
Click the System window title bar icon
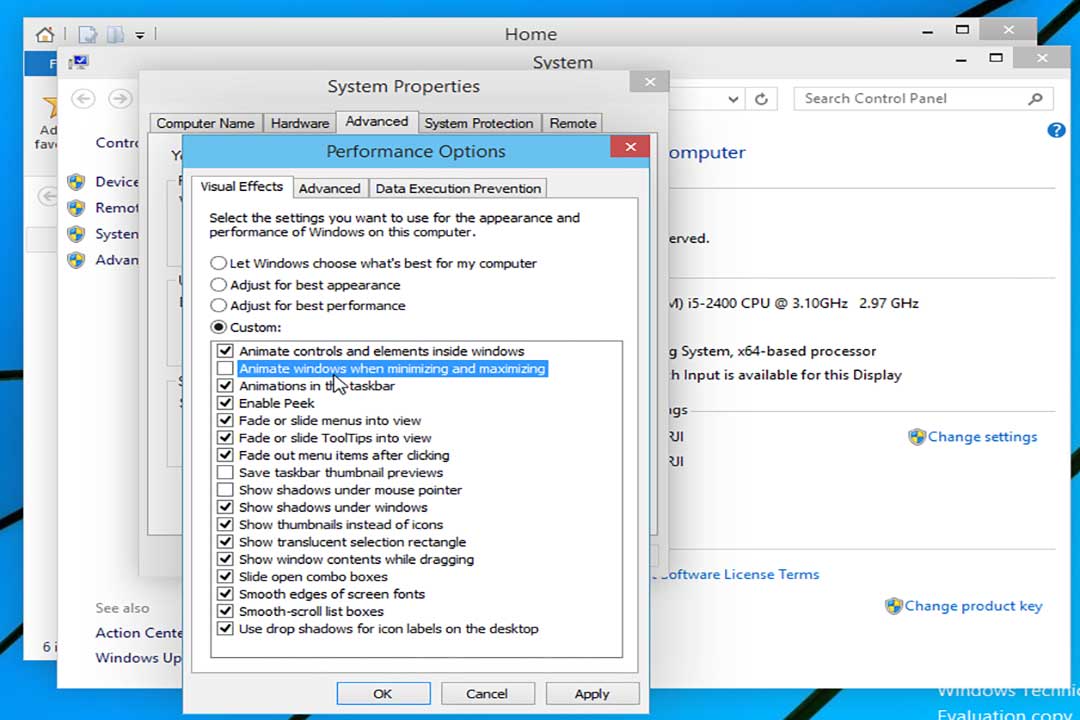79,63
